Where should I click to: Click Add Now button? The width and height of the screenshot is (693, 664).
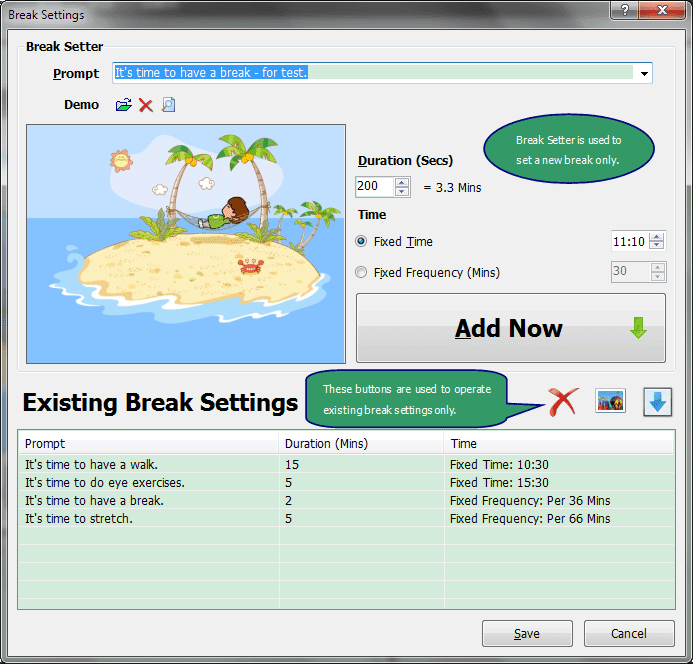coord(510,328)
